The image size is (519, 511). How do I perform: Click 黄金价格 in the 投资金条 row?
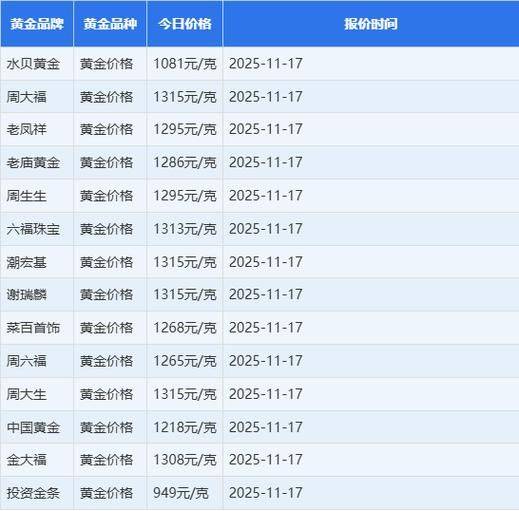pos(106,493)
